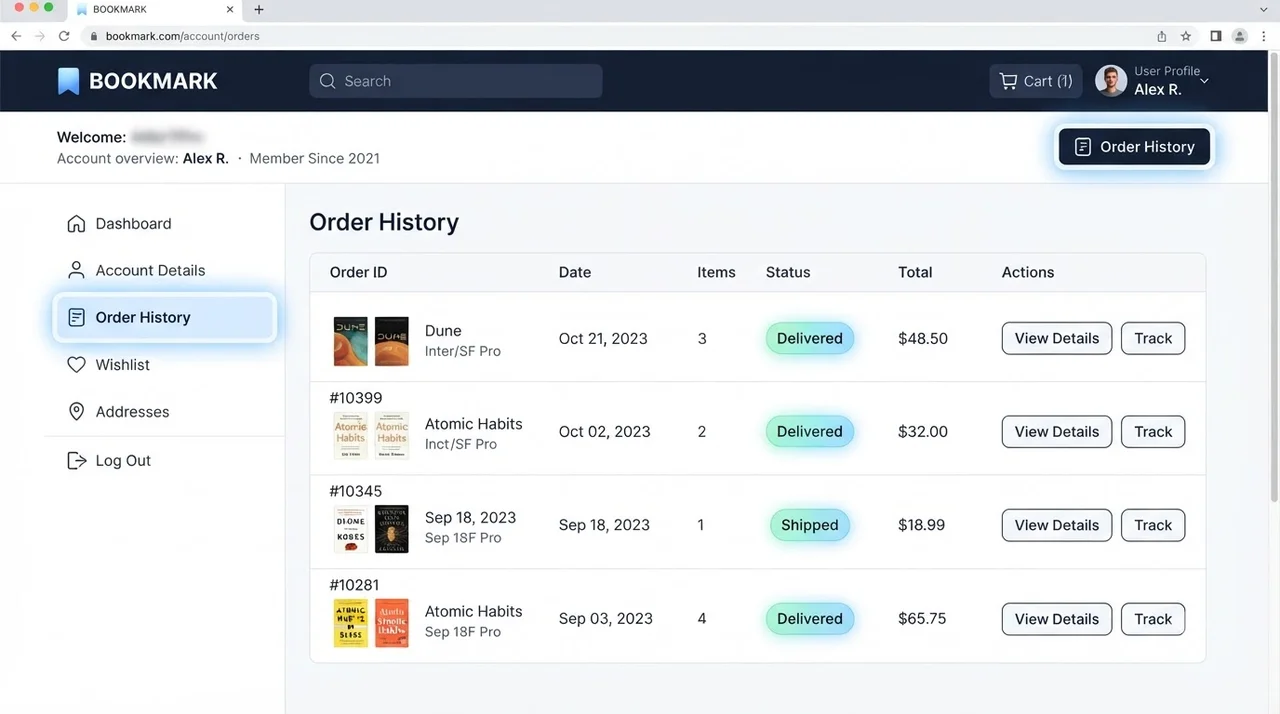
Task: Reload the bookmark.com orders page
Action: point(64,36)
